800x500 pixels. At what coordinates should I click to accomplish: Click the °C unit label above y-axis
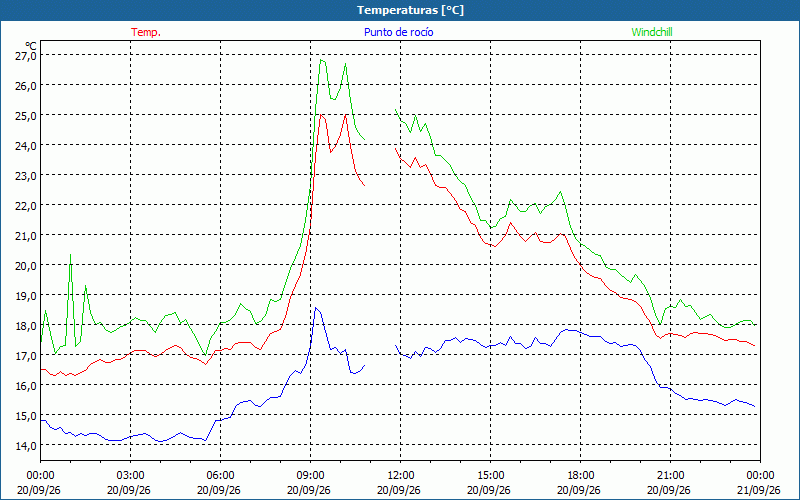coord(31,45)
